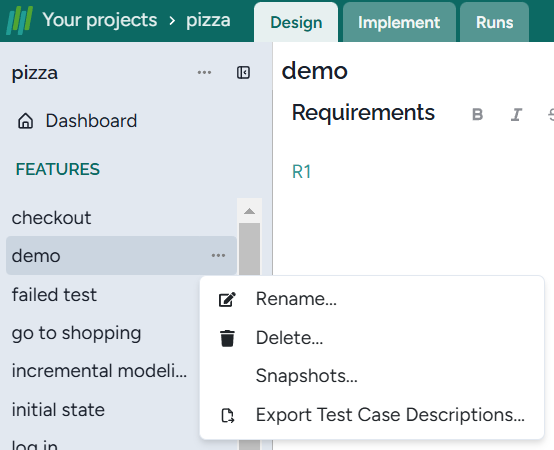The image size is (554, 450).
Task: Click the Dashboard home icon
Action: coord(25,121)
